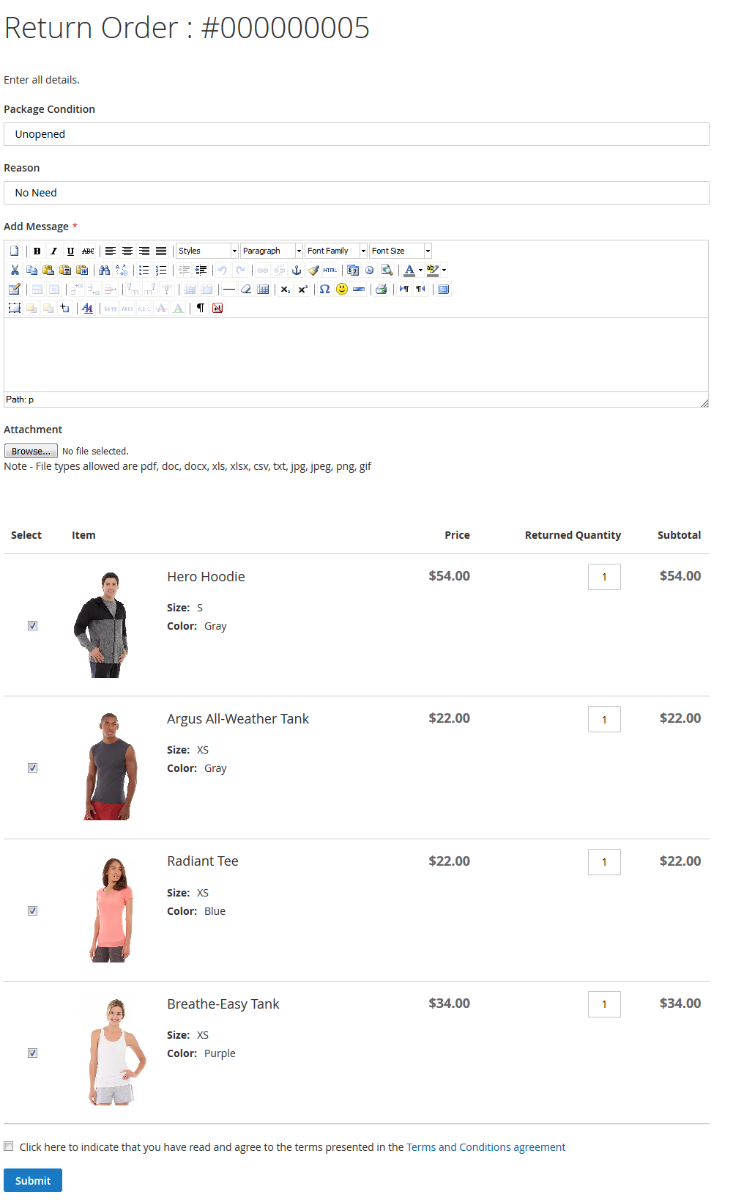The width and height of the screenshot is (733, 1200).
Task: Uncheck the Radiant Tee item checkbox
Action: pos(33,911)
